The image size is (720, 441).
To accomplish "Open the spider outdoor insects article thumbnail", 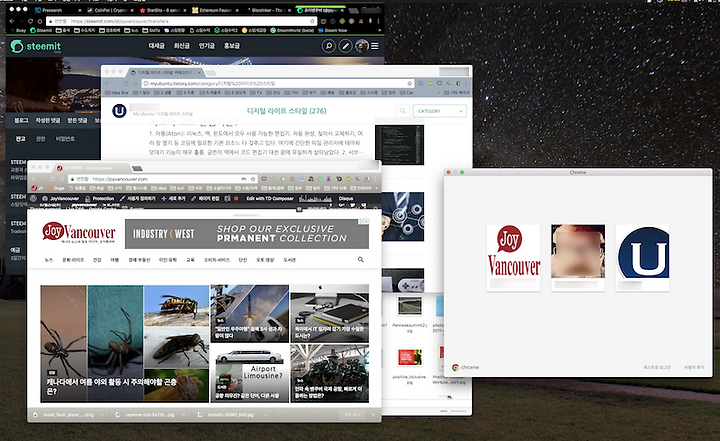I will (124, 344).
